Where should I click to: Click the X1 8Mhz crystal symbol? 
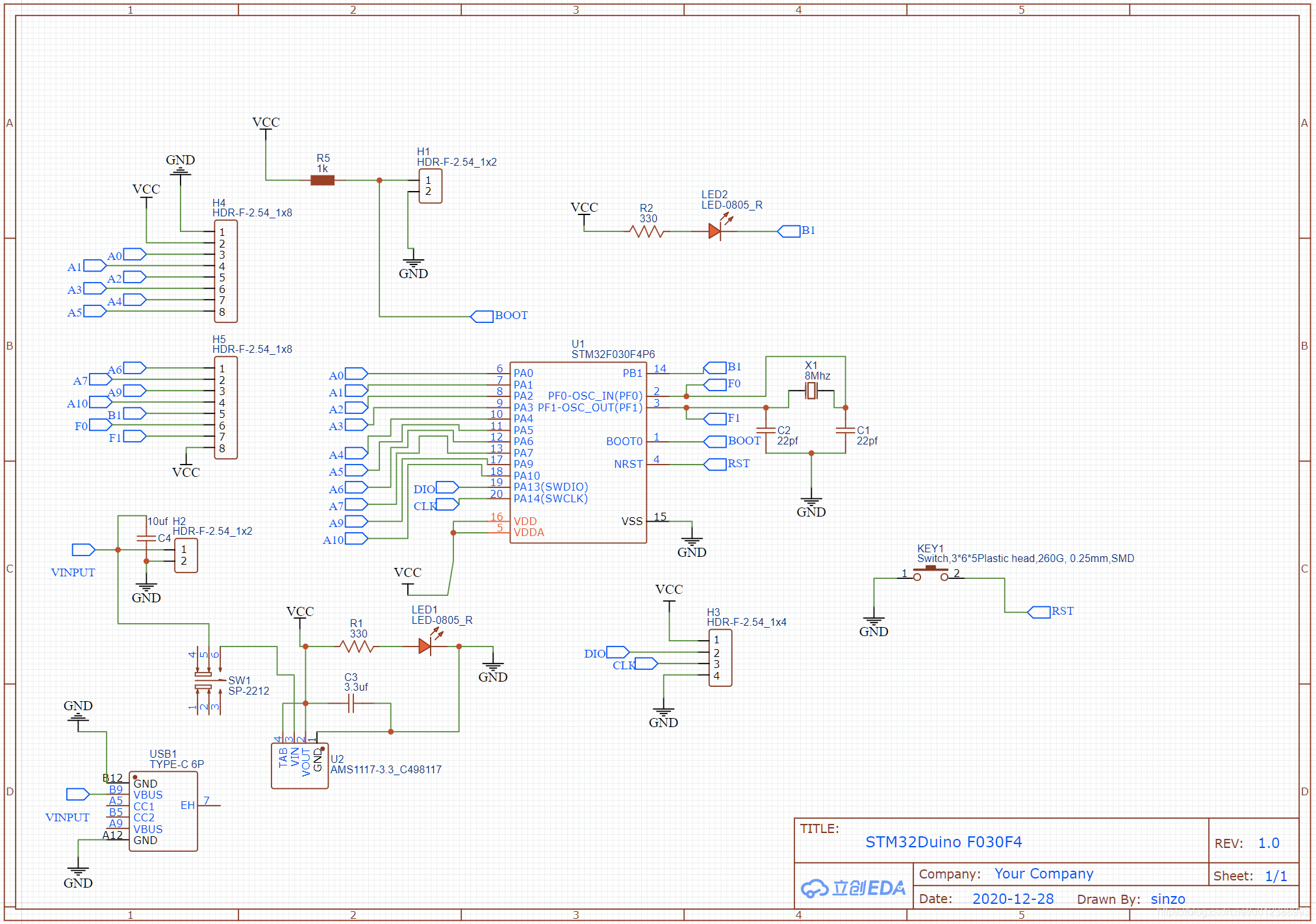pyautogui.click(x=811, y=391)
